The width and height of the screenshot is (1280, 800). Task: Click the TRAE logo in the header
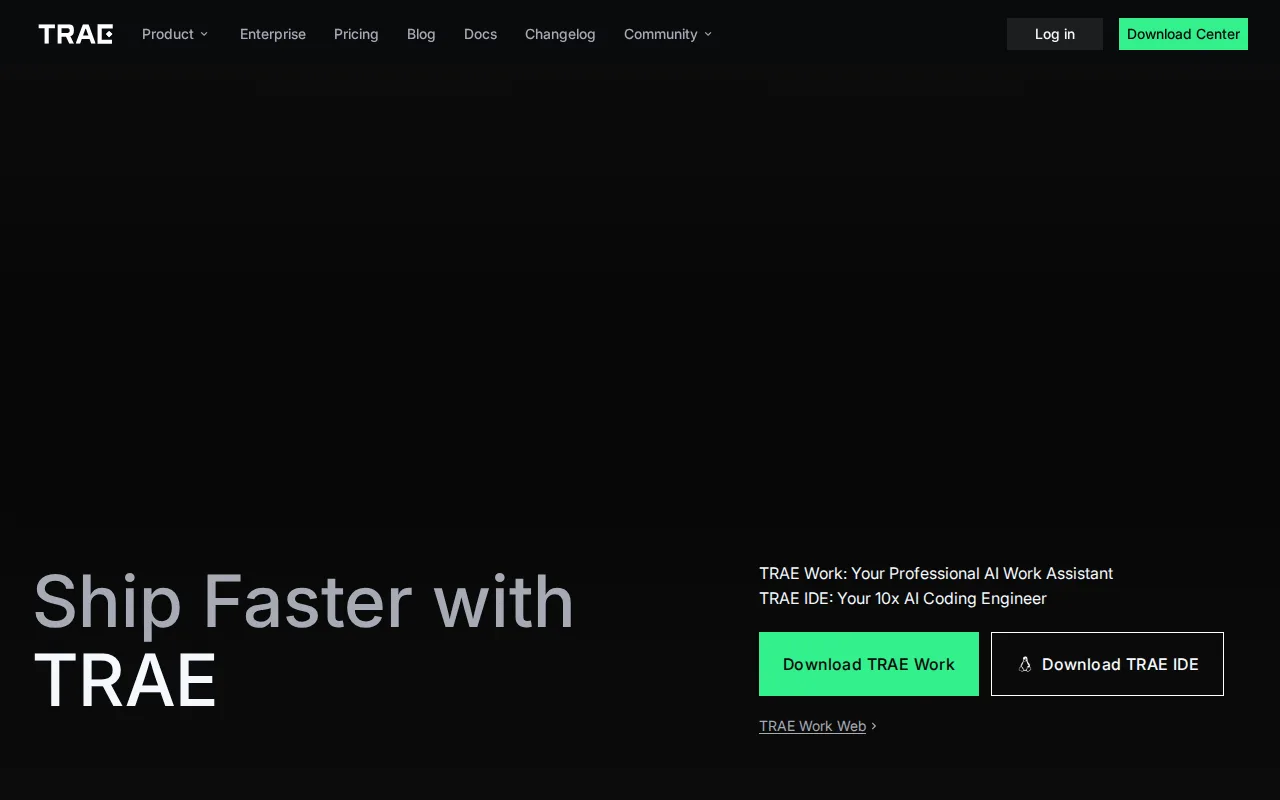[x=75, y=34]
